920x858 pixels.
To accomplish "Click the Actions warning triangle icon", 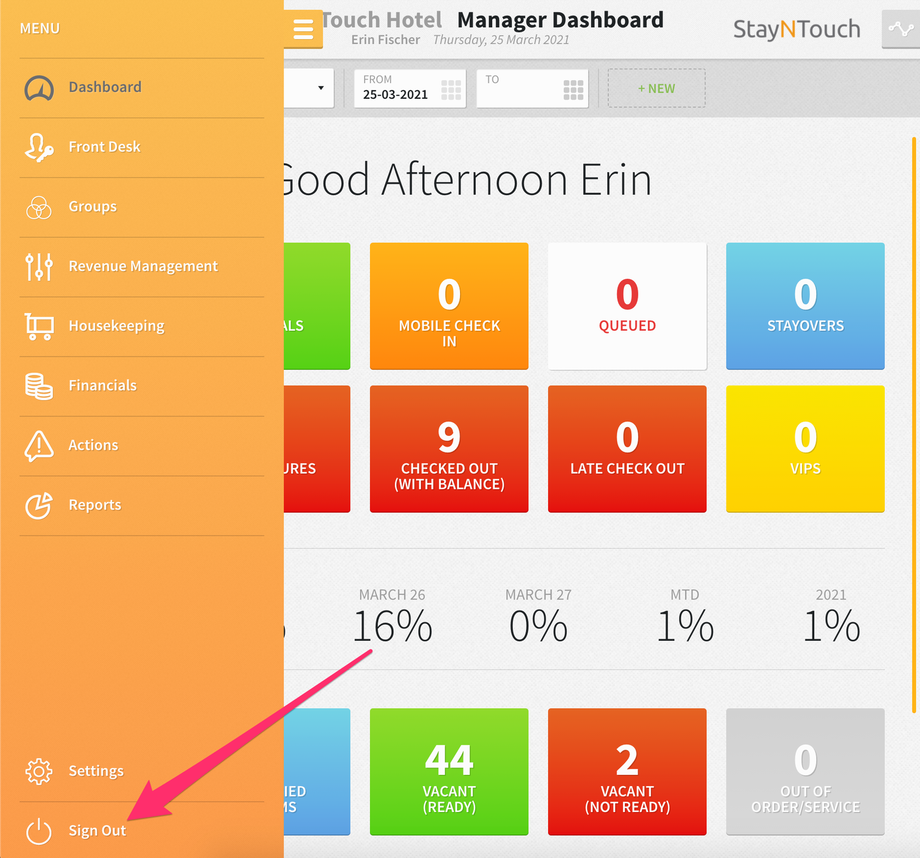I will pos(39,445).
